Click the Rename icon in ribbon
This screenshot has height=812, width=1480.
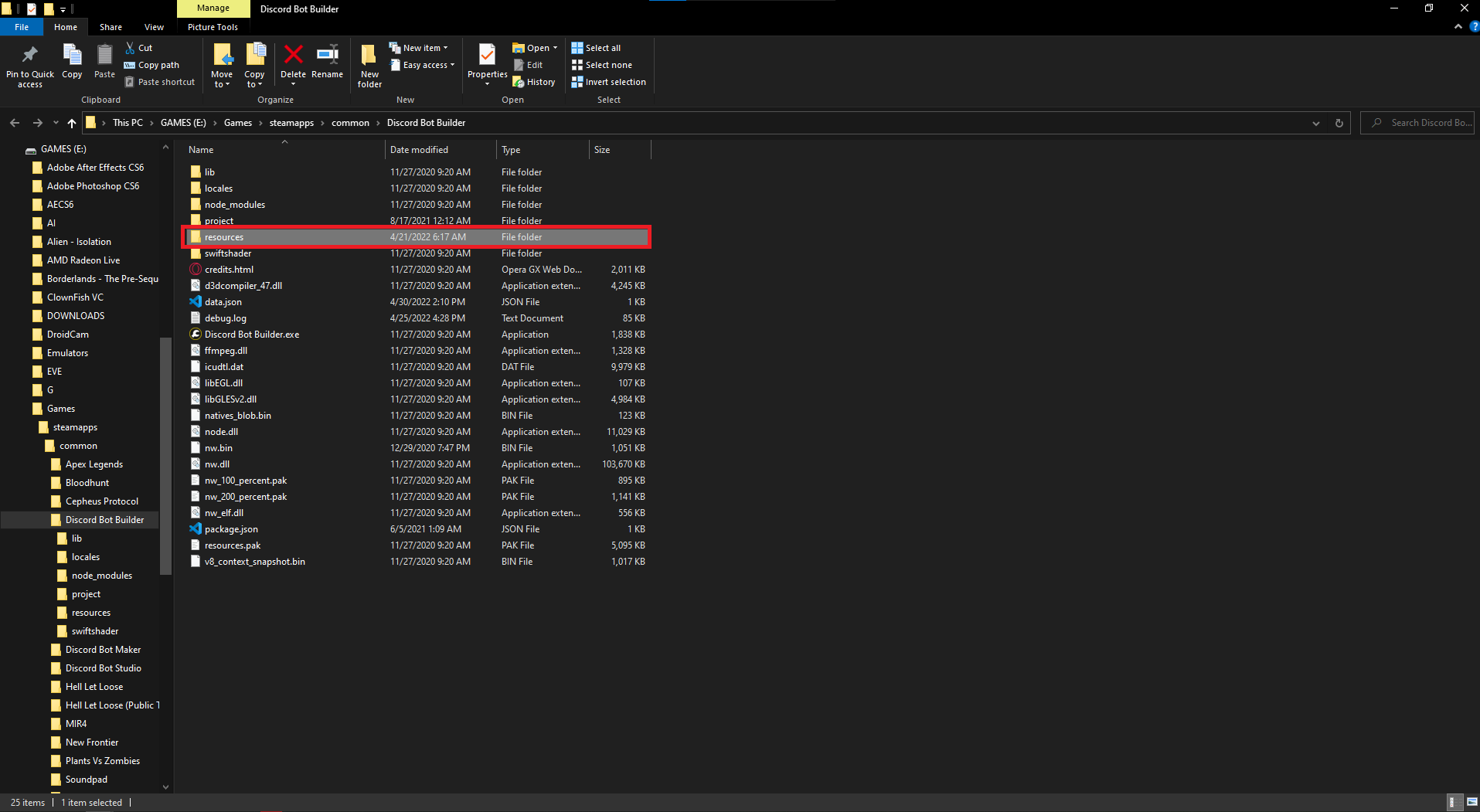point(327,56)
